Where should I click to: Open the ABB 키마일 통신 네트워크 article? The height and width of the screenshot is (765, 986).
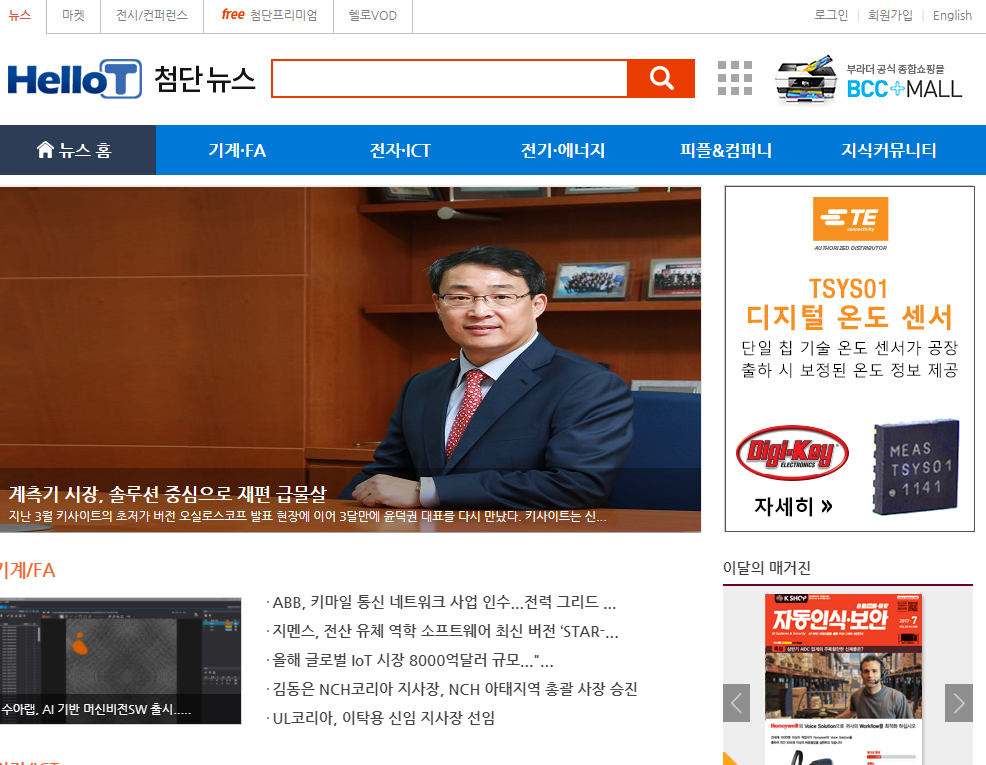[x=444, y=603]
